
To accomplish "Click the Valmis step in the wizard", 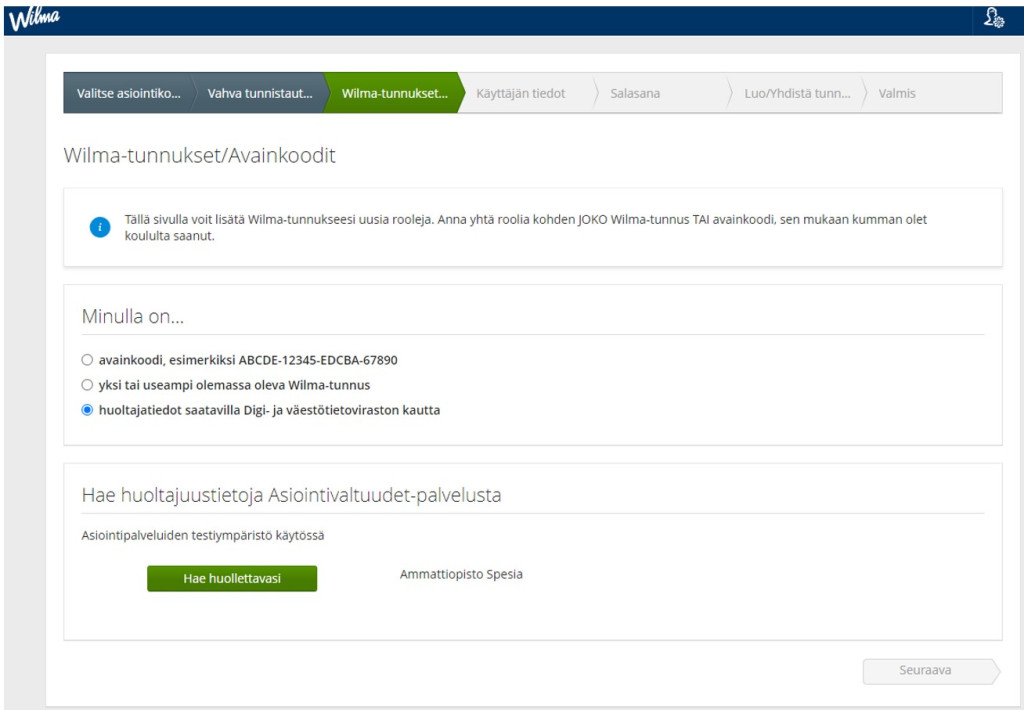I will click(x=896, y=93).
